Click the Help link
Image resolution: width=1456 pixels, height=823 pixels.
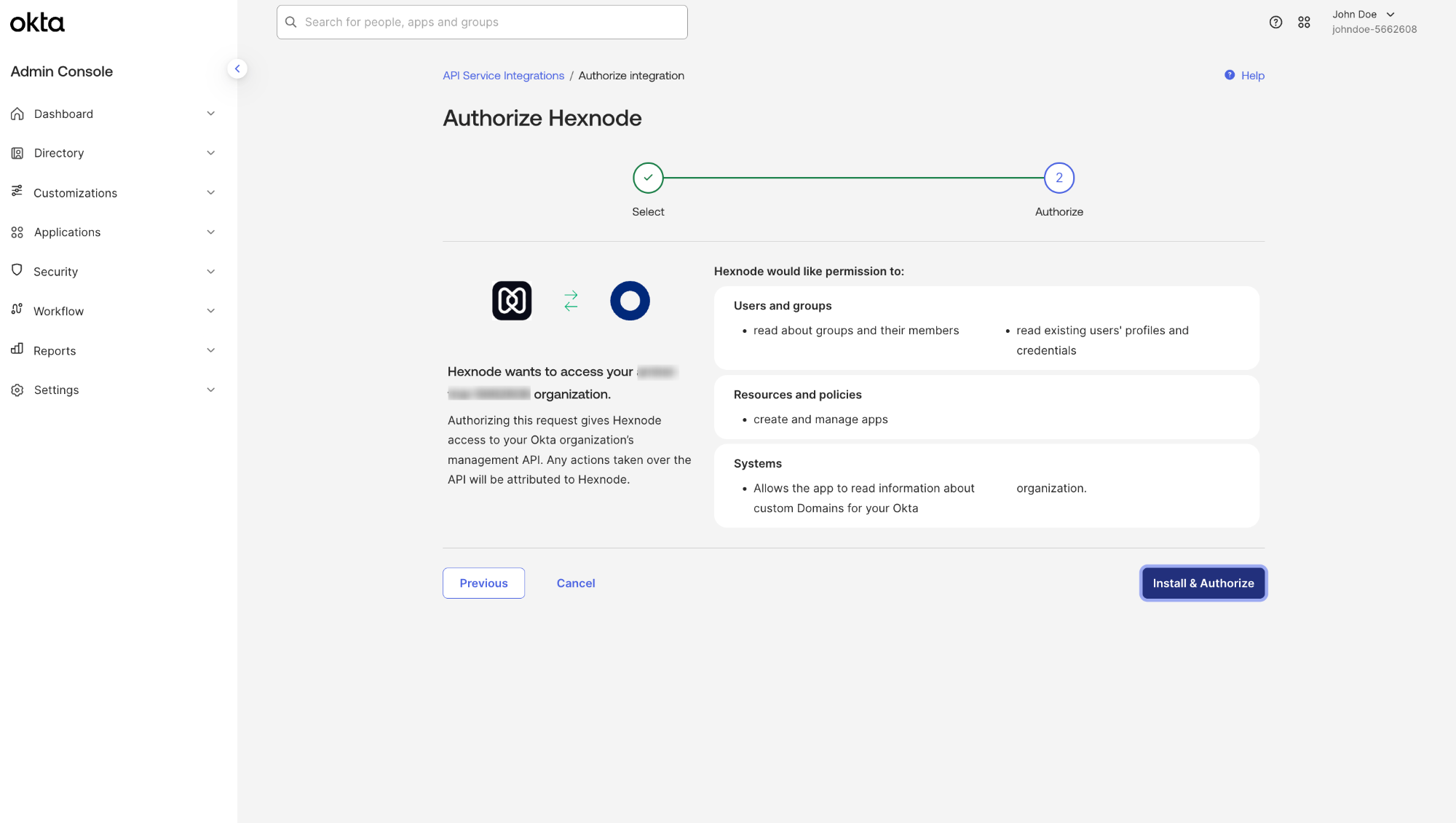pos(1252,76)
